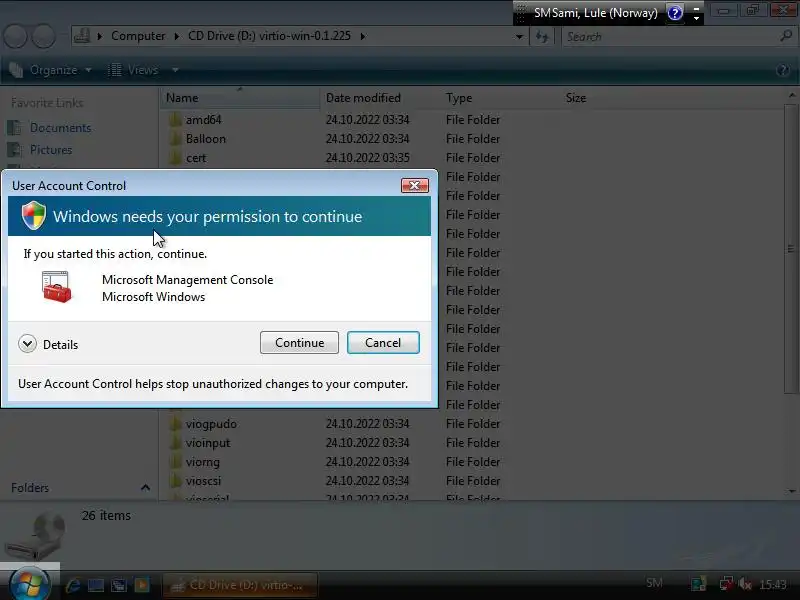
Task: Select the viogpudo folder icon
Action: point(175,423)
